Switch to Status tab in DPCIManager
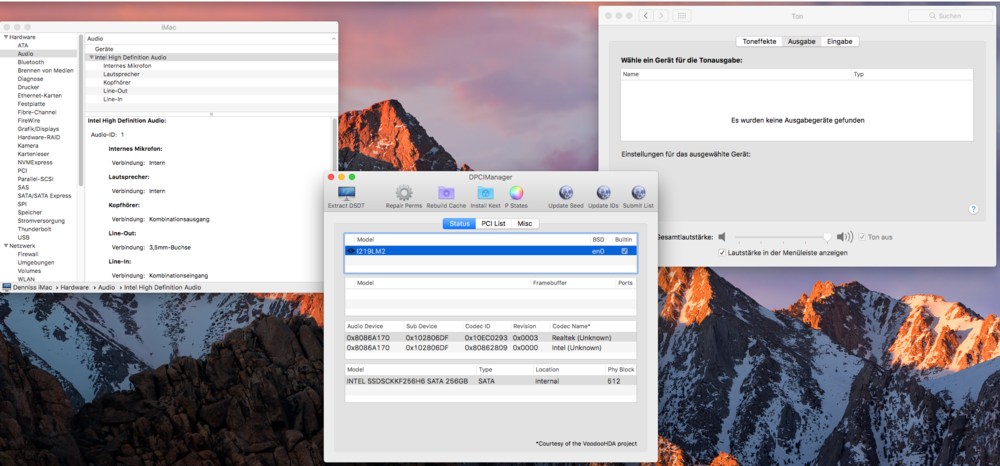The height and width of the screenshot is (466, 1000). (459, 224)
